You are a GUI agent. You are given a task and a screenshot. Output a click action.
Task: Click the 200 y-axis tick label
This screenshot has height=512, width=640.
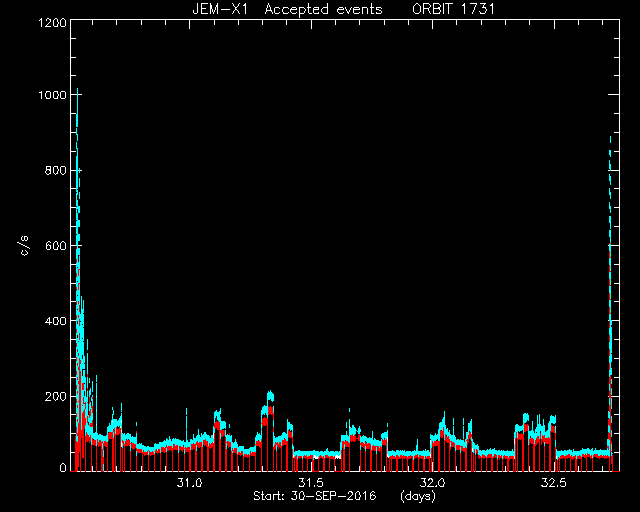coord(56,396)
